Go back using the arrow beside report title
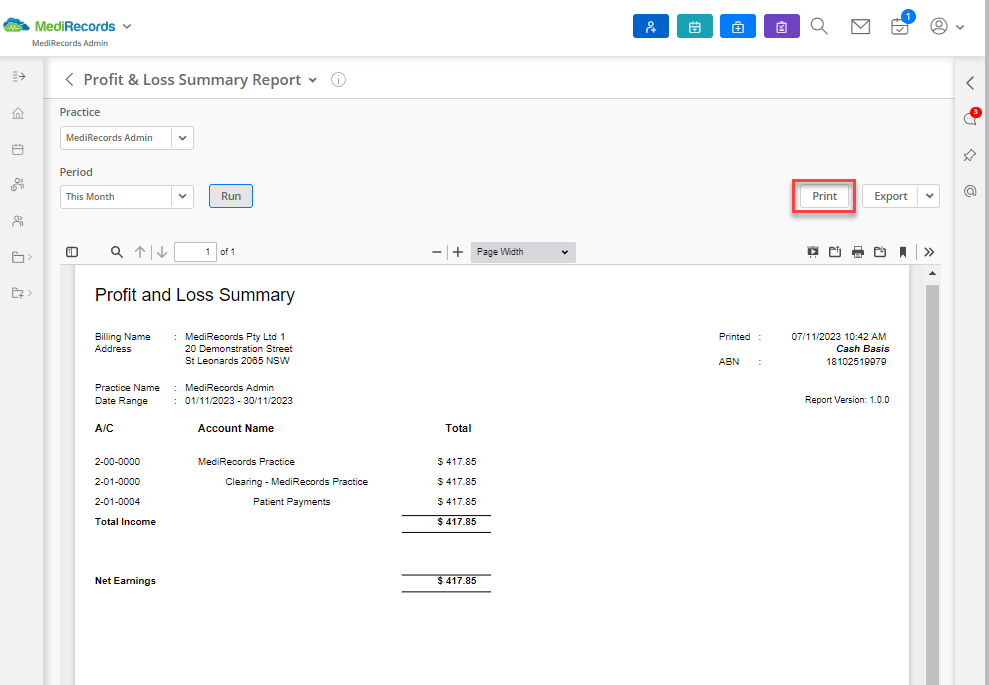Screen dimensions: 989x685 point(69,79)
